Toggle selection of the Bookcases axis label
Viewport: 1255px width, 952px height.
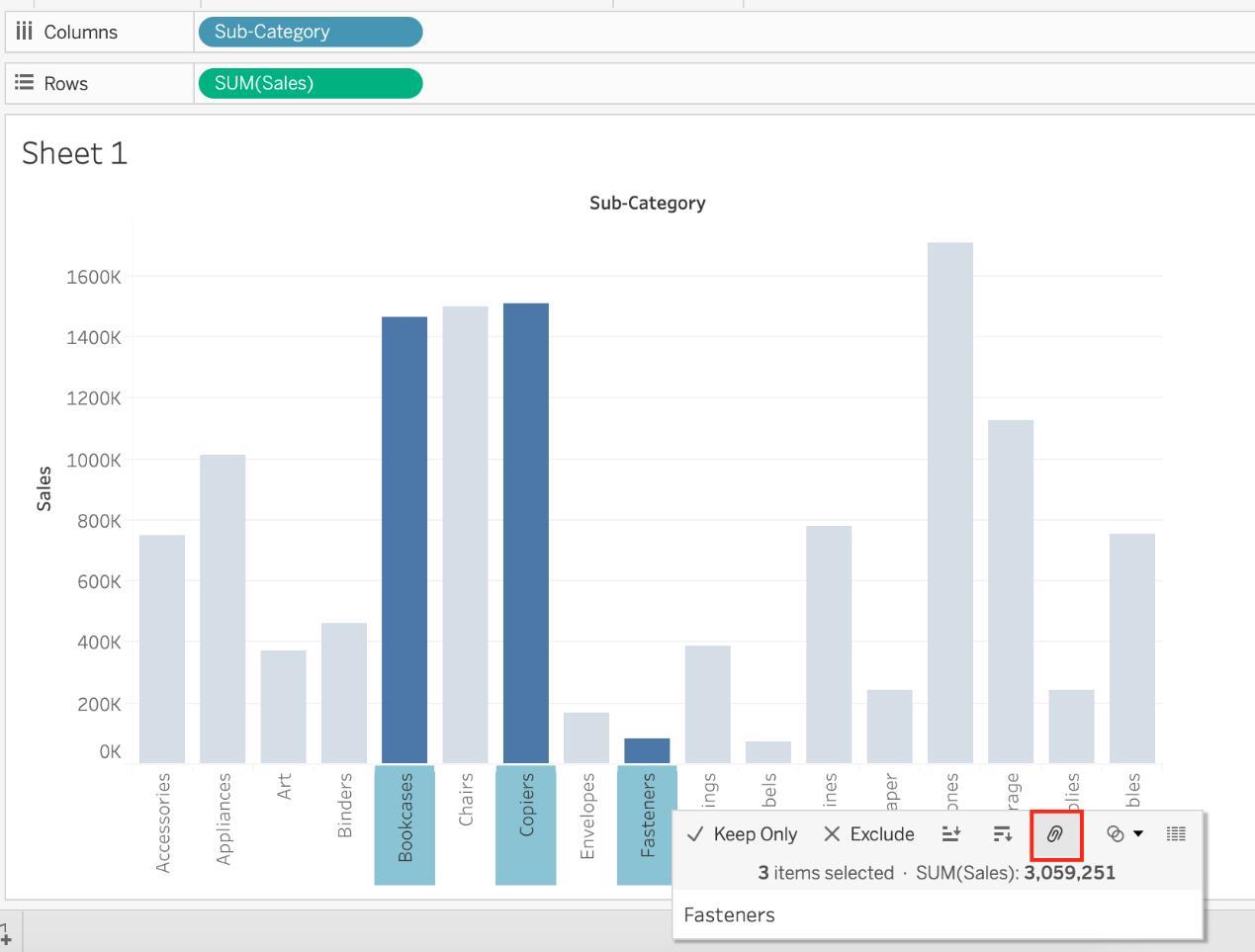(404, 819)
